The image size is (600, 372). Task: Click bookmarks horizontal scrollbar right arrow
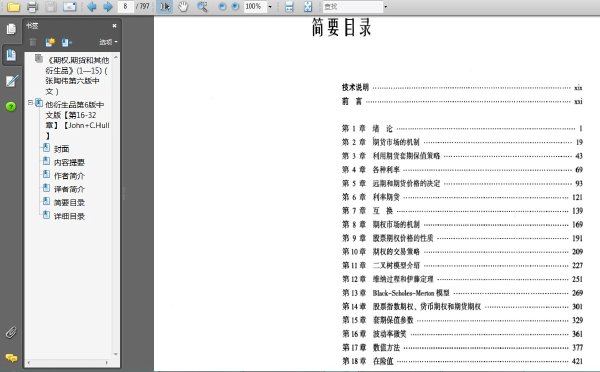[x=107, y=362]
